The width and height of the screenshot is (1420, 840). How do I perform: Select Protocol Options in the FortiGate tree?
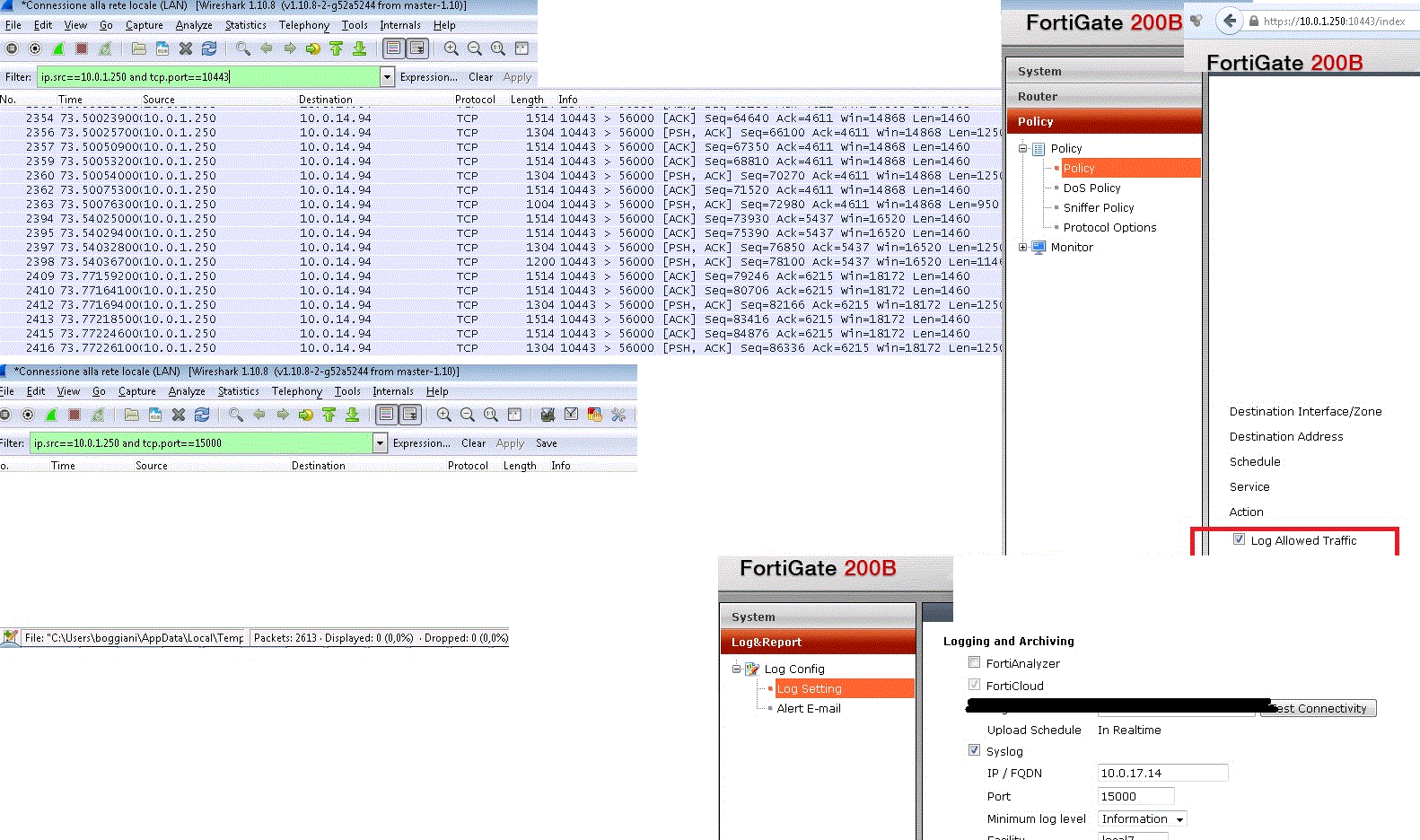coord(1109,227)
